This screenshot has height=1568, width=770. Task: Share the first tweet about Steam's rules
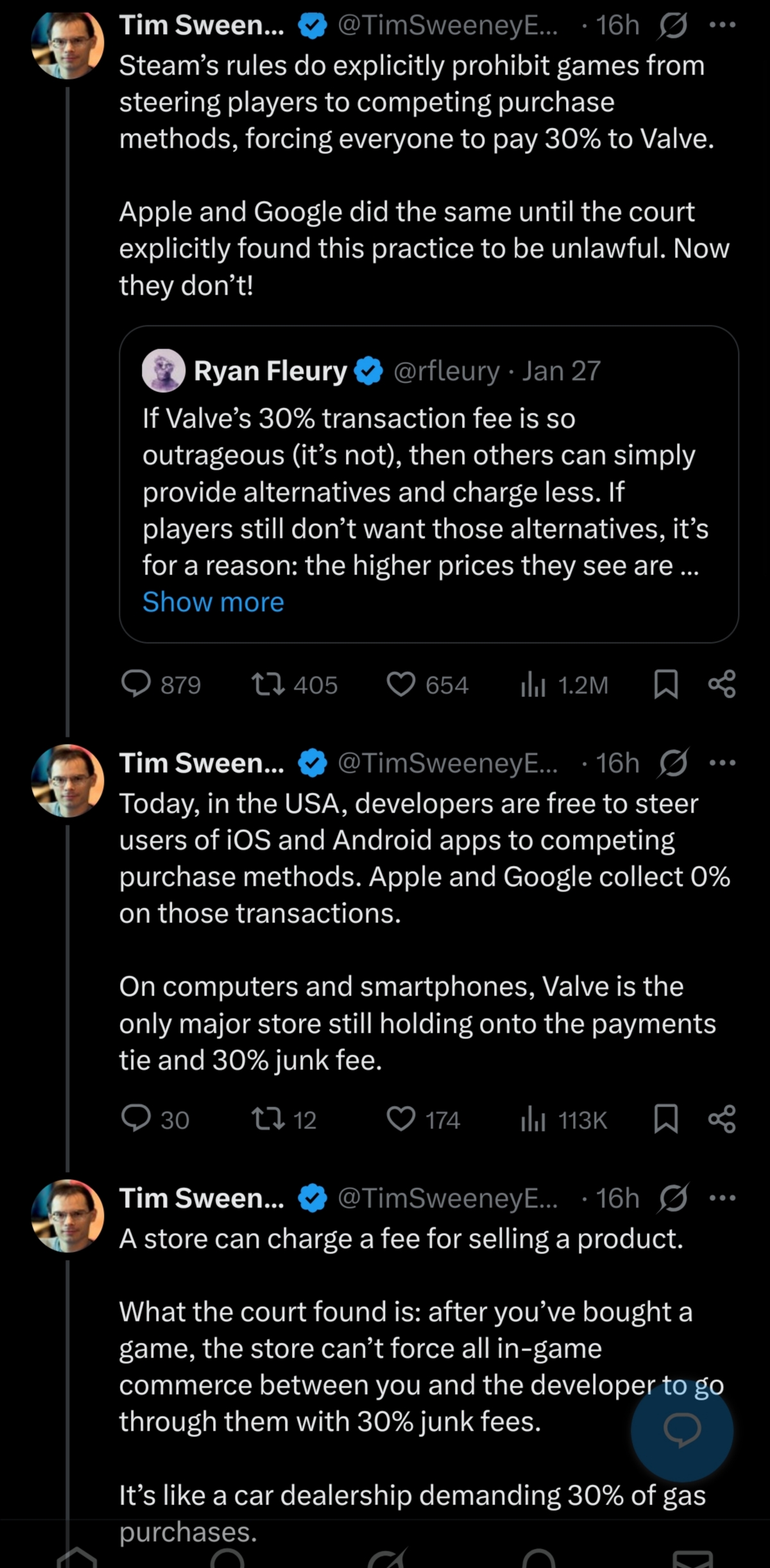click(722, 684)
